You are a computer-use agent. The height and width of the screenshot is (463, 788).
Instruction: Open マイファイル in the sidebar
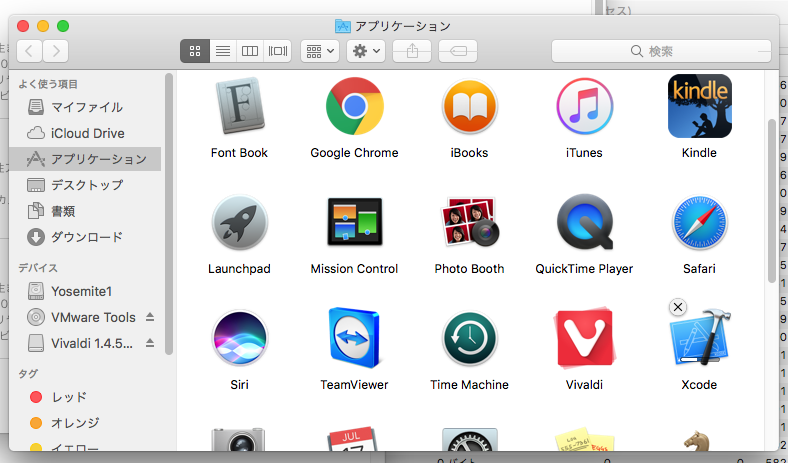[x=85, y=107]
